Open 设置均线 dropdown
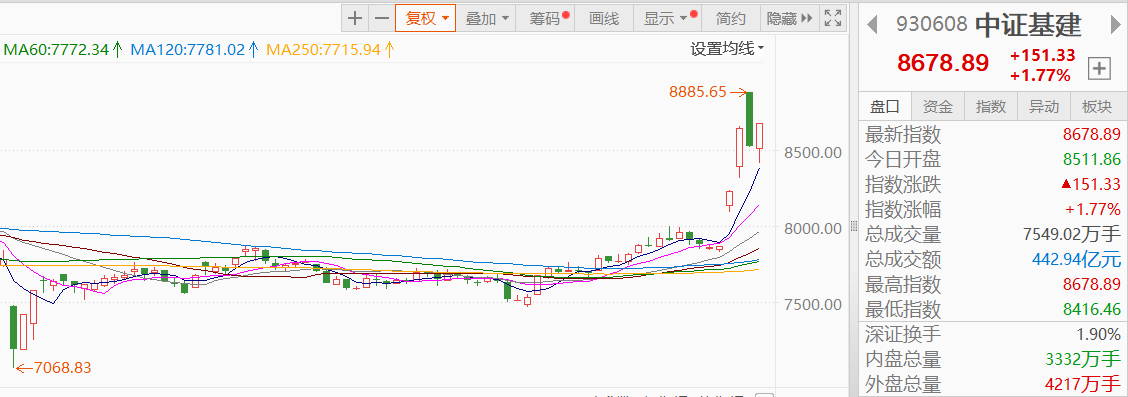 (x=727, y=49)
